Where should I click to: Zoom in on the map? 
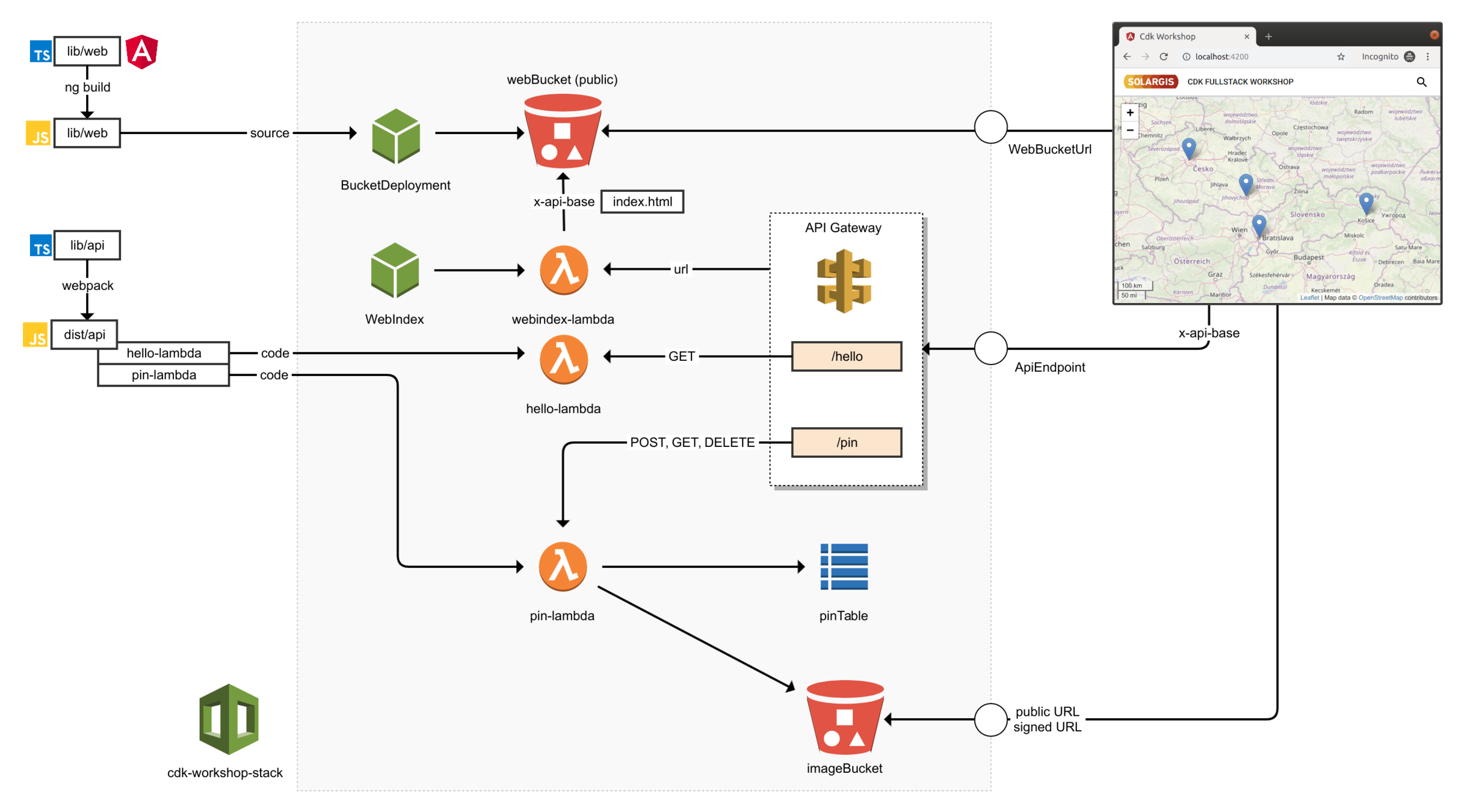click(x=1130, y=112)
